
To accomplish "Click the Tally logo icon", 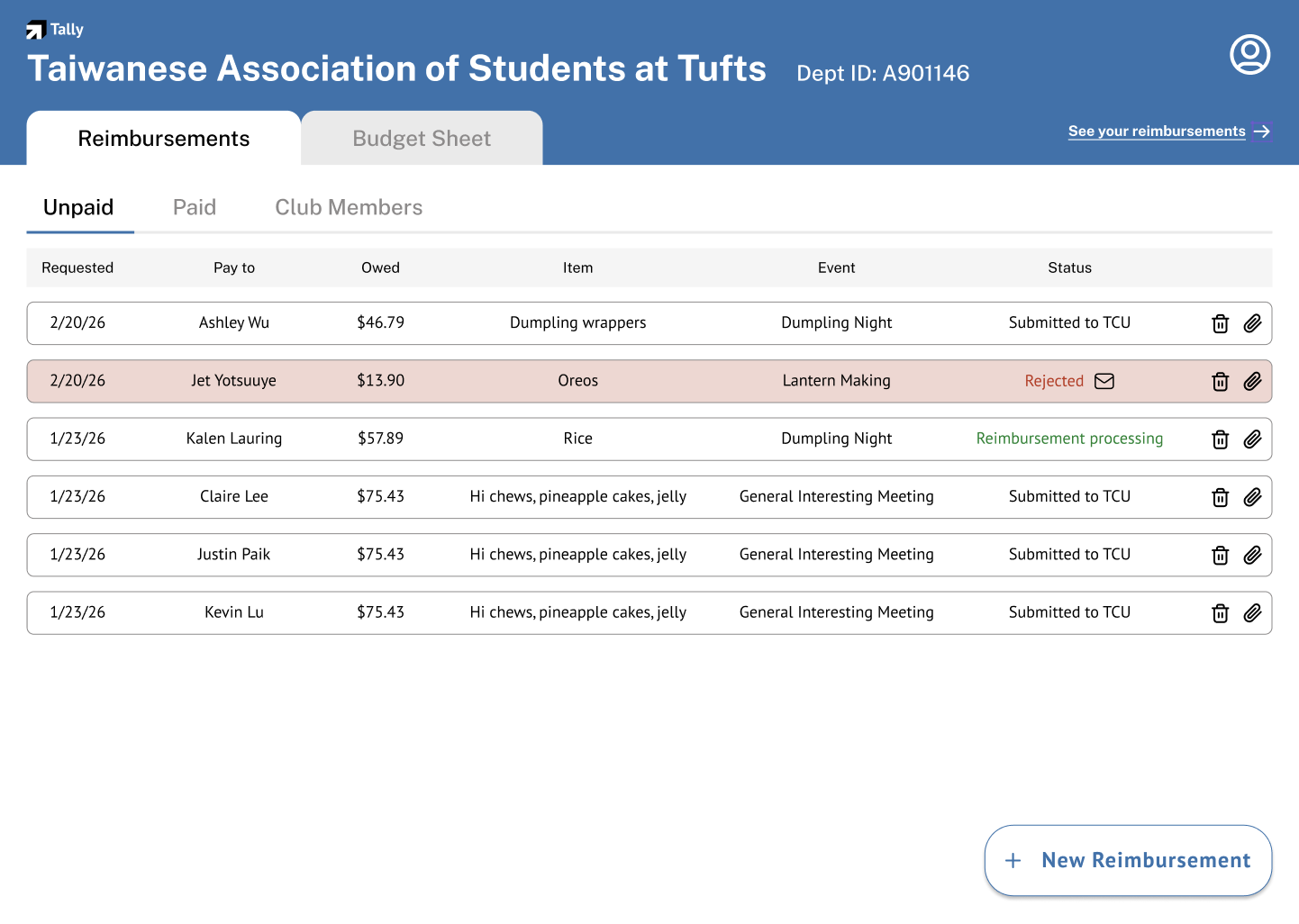I will coord(35,30).
